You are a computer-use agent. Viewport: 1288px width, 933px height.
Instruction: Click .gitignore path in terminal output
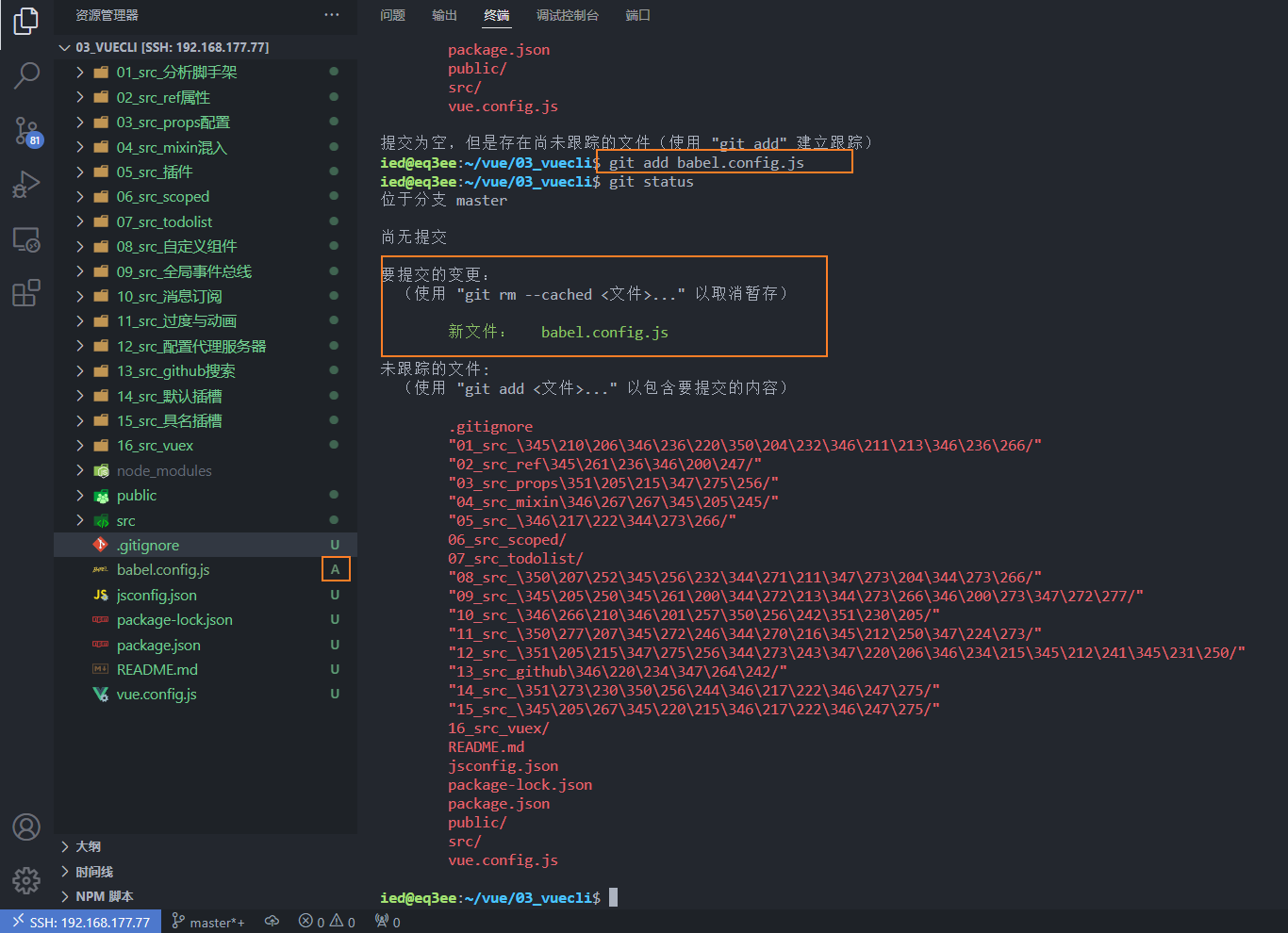[x=490, y=426]
